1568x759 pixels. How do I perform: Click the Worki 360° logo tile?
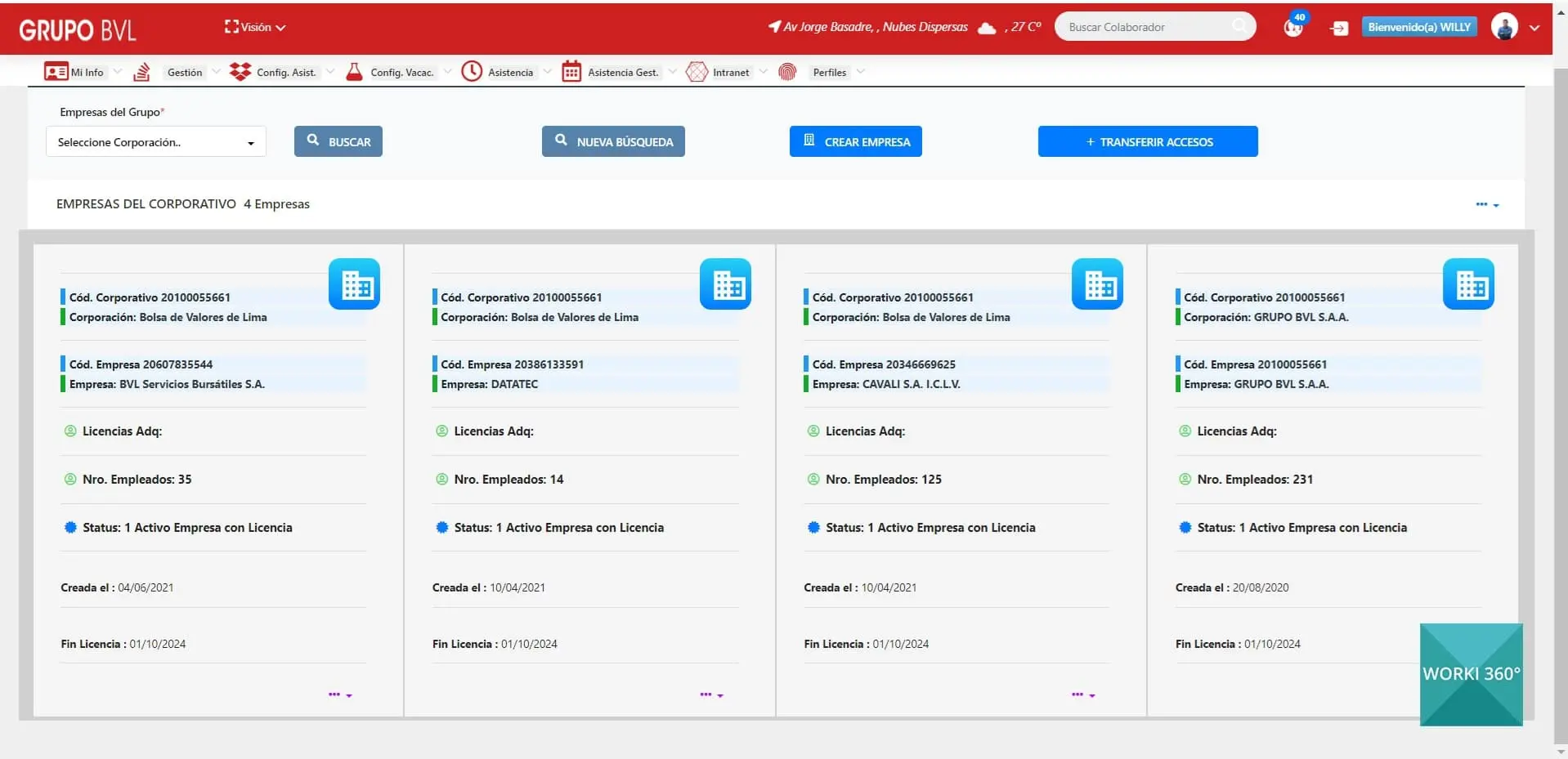click(1472, 674)
